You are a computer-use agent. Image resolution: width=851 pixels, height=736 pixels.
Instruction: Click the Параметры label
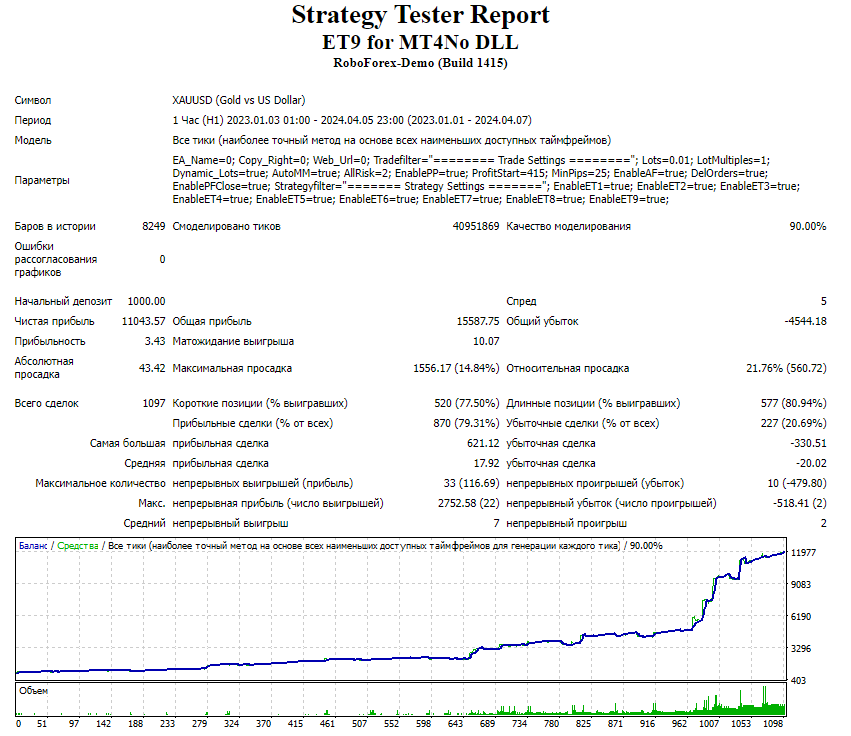pyautogui.click(x=42, y=180)
